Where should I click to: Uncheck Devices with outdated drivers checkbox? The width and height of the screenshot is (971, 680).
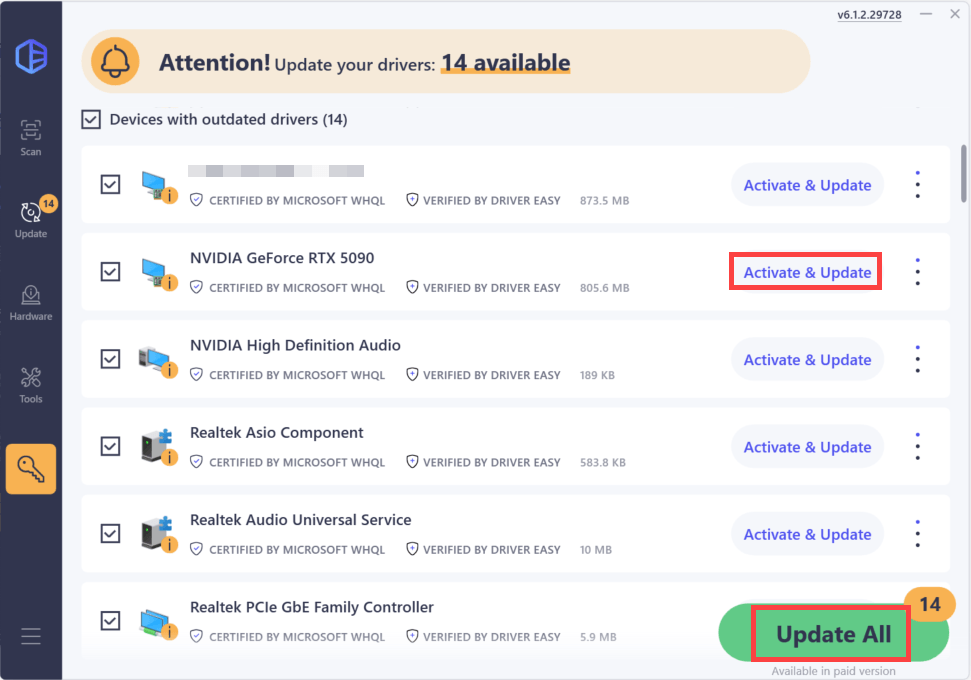coord(91,119)
